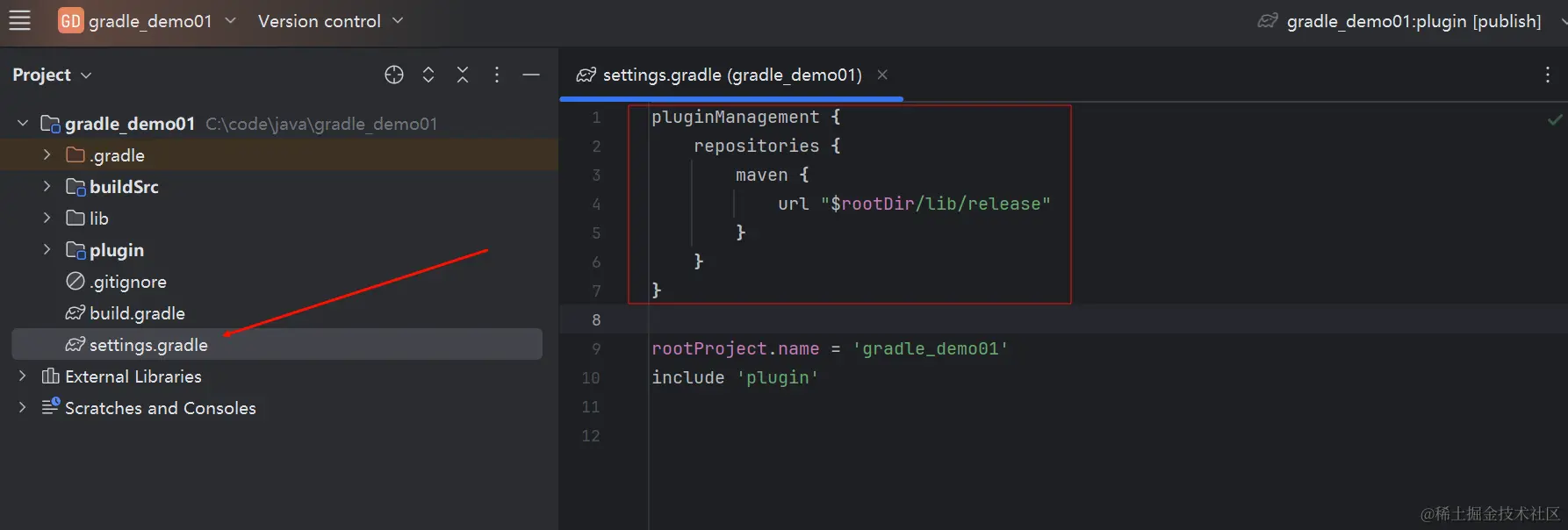Click 'rootProject.name' in editor
Image resolution: width=1568 pixels, height=530 pixels.
coord(735,348)
